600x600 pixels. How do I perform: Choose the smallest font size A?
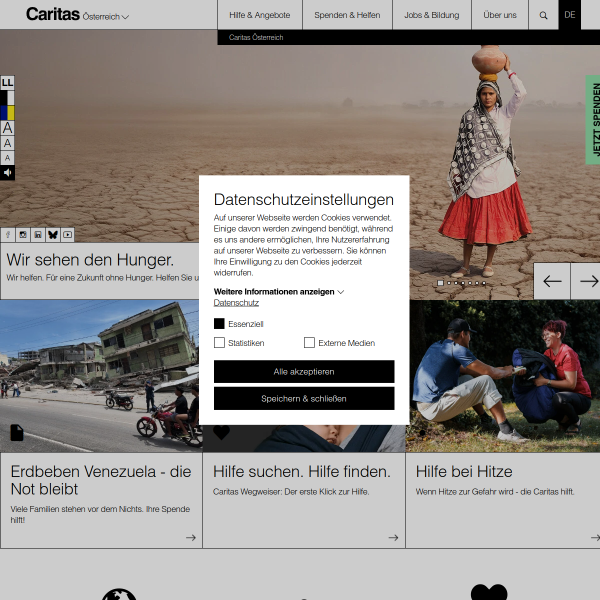(7, 158)
